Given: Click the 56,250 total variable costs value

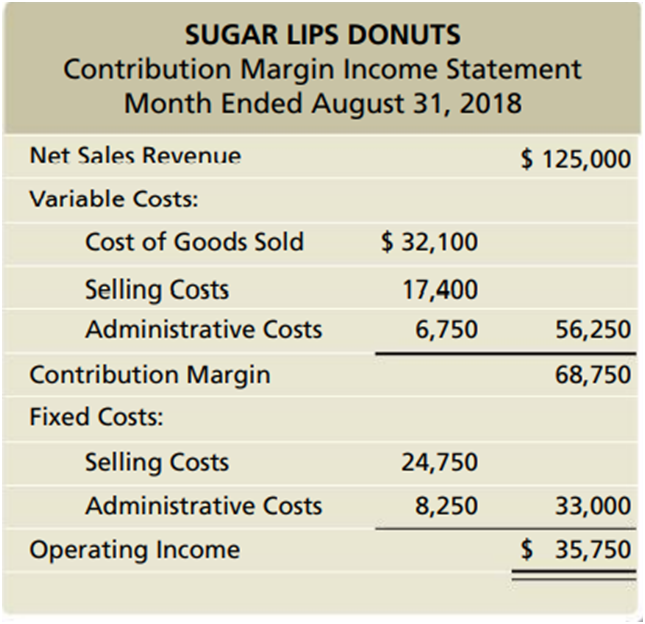Looking at the screenshot, I should click(x=597, y=329).
